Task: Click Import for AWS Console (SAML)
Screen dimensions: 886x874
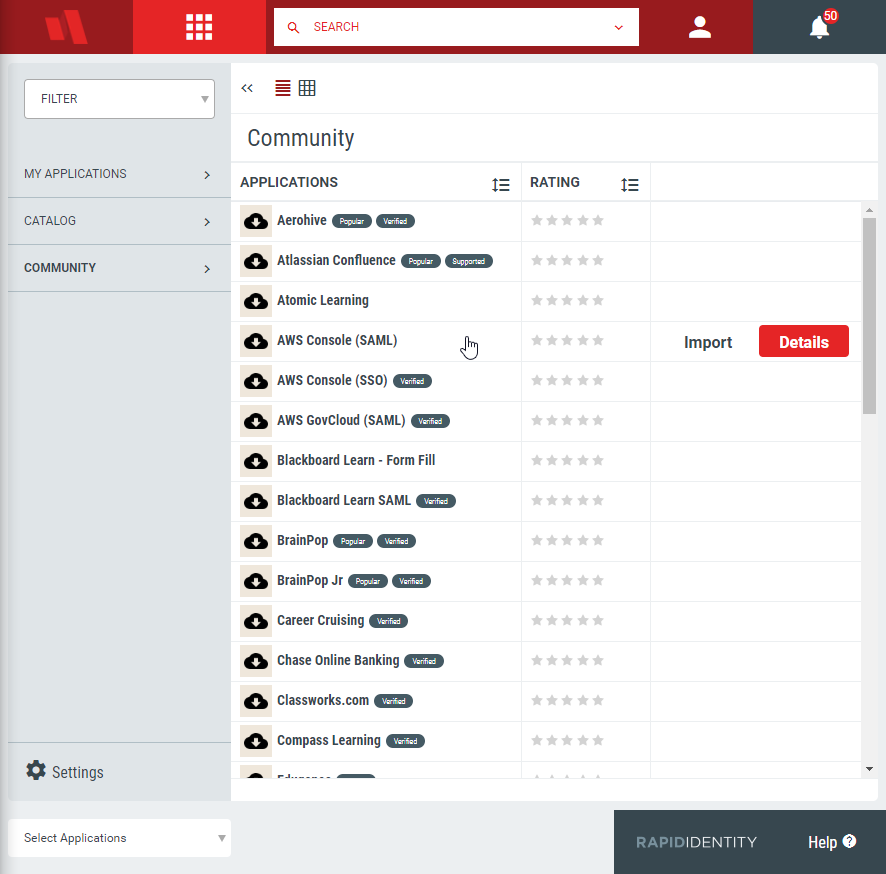Action: [x=707, y=342]
